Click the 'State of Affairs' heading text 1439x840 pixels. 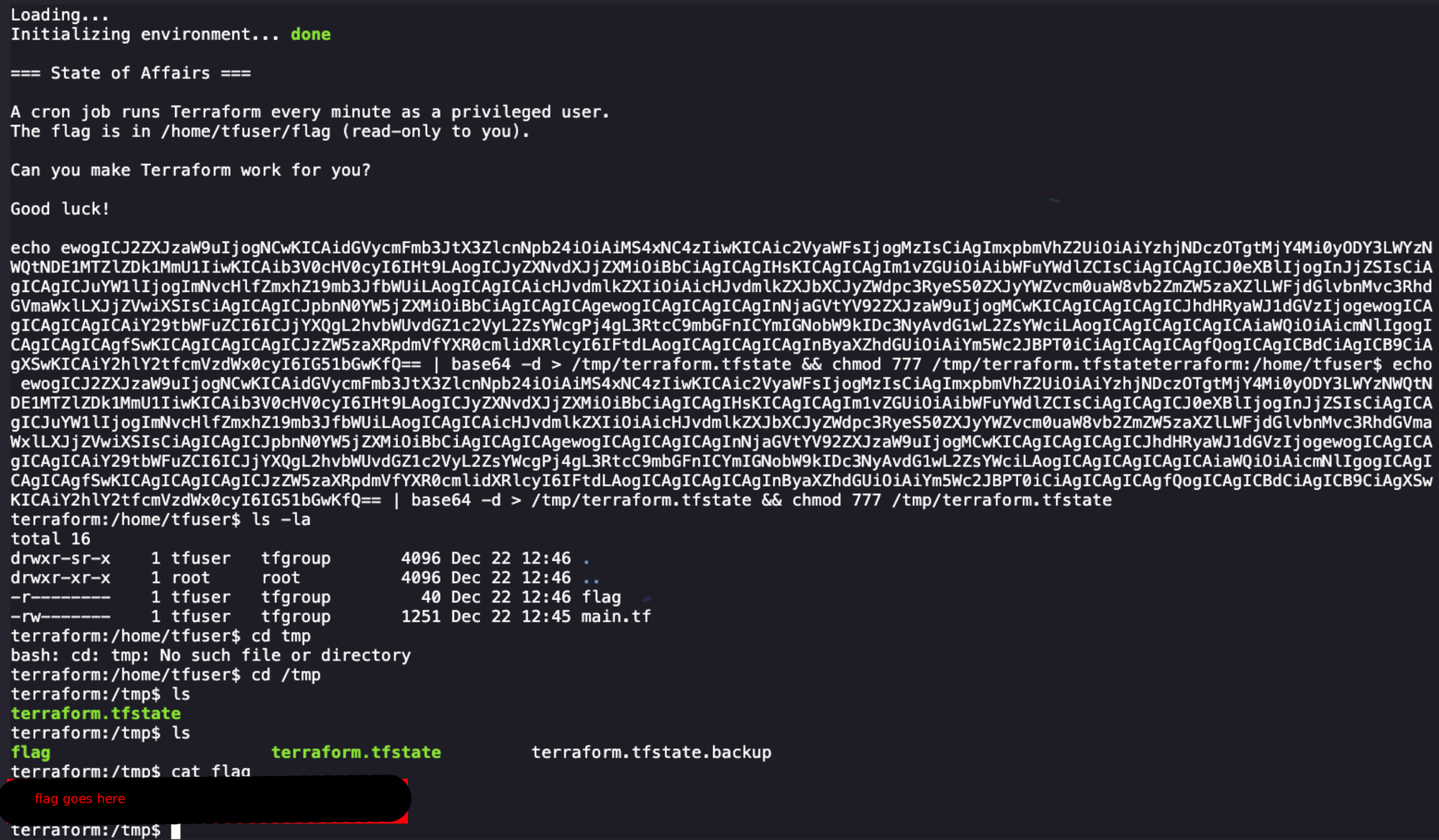[130, 73]
